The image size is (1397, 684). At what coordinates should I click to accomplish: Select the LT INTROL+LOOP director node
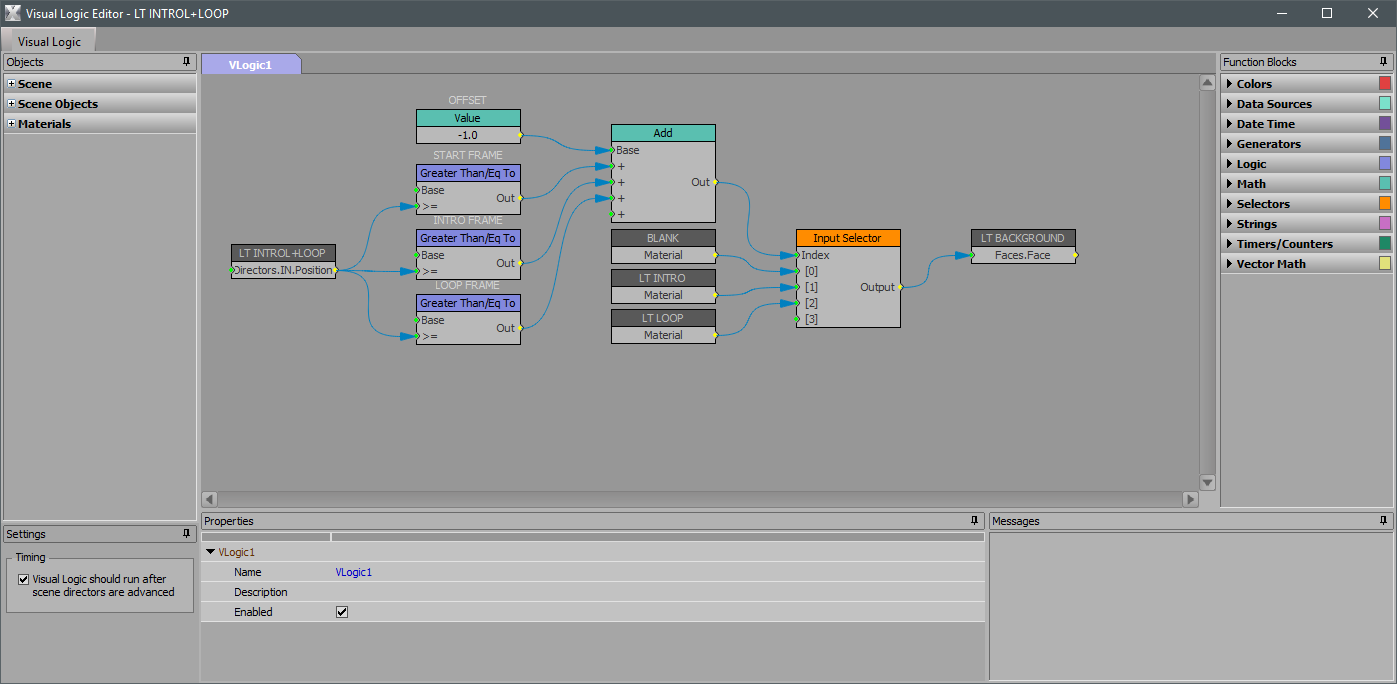282,253
